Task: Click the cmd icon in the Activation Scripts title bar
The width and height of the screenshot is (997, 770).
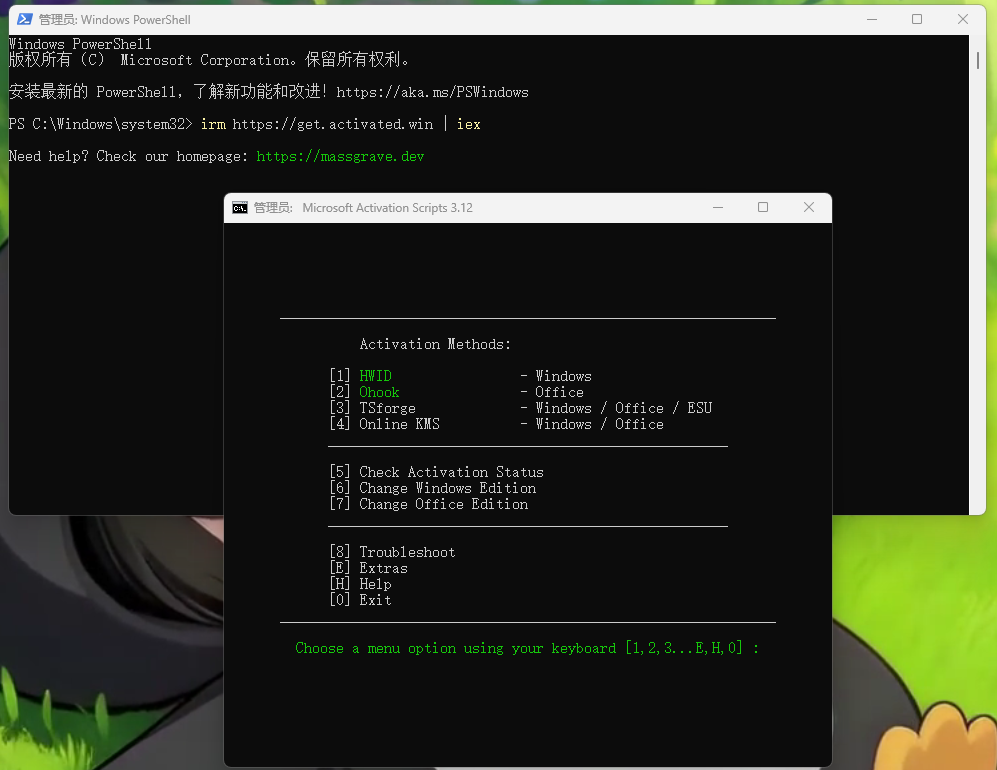Action: click(240, 208)
